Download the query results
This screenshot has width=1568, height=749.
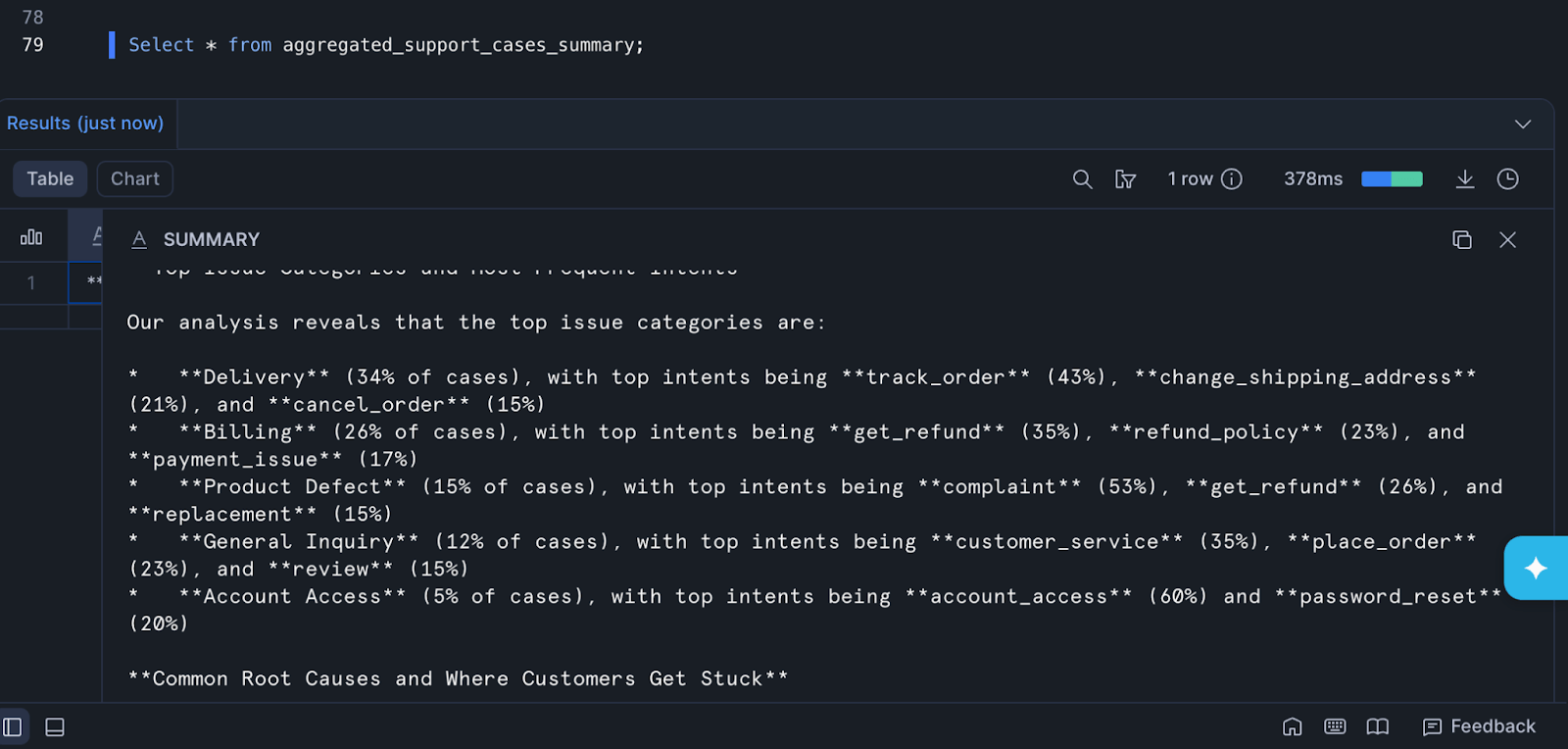point(1464,178)
